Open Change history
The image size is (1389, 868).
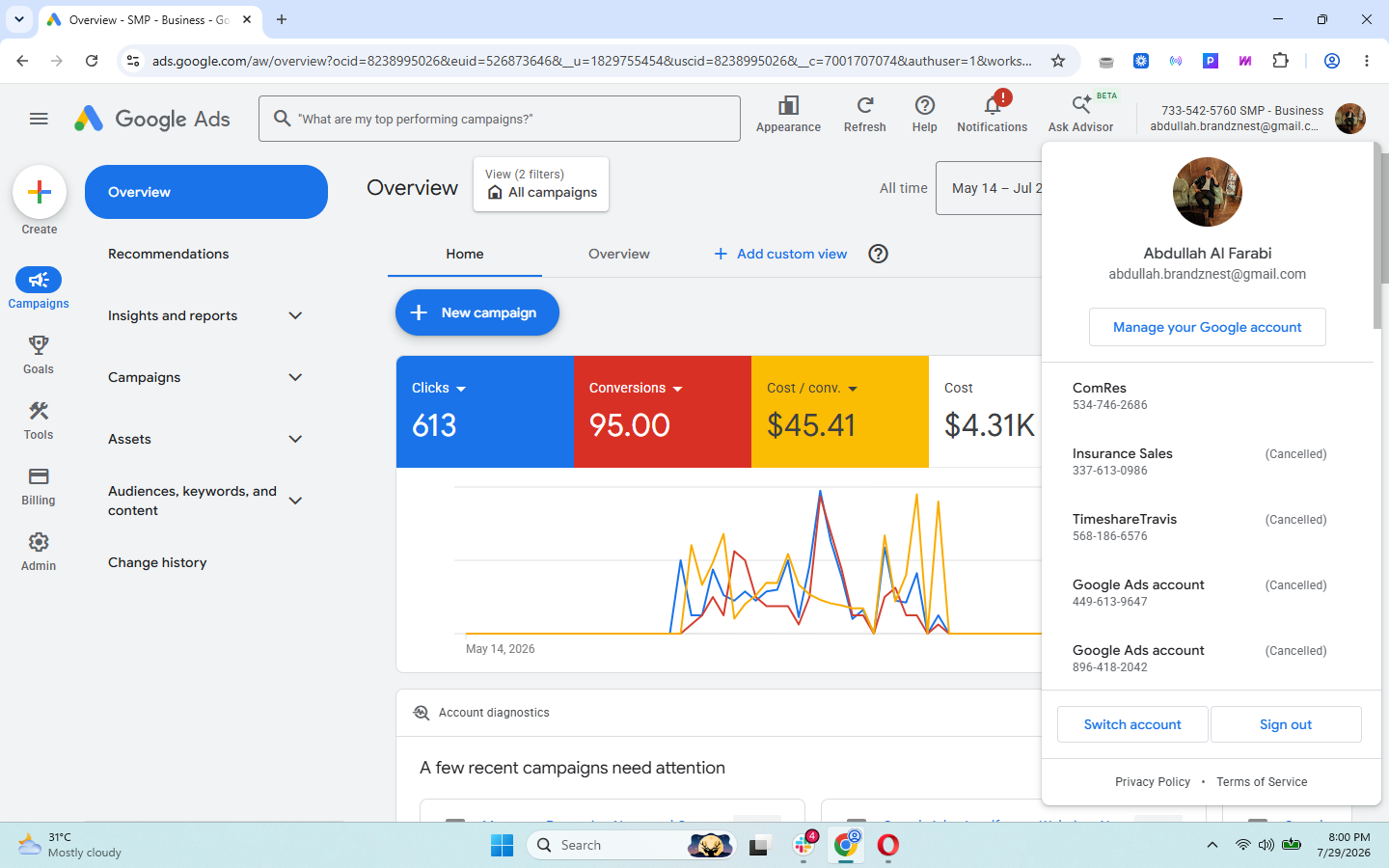[x=157, y=562]
